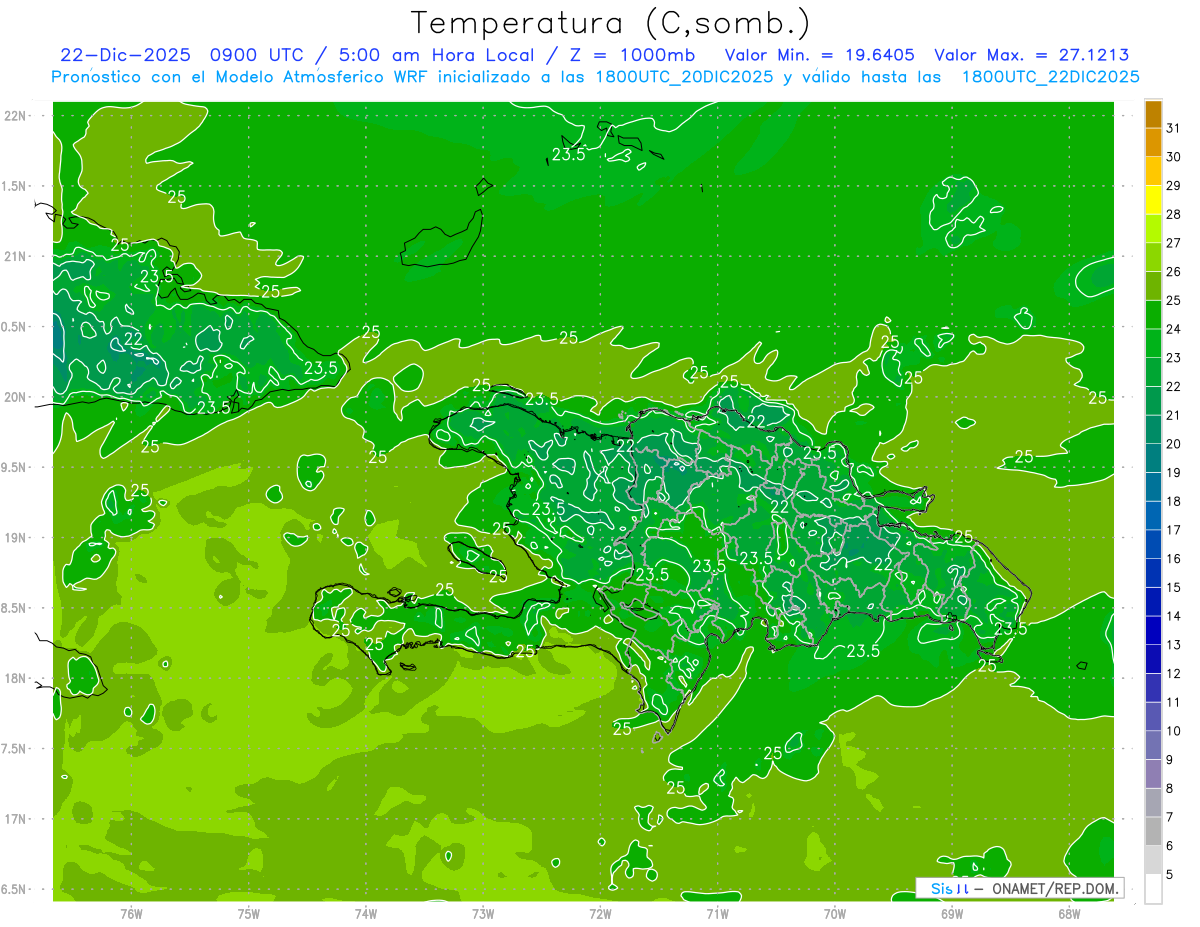Click the latitude axis label "19N"
Image resolution: width=1200 pixels, height=927 pixels.
coord(15,538)
